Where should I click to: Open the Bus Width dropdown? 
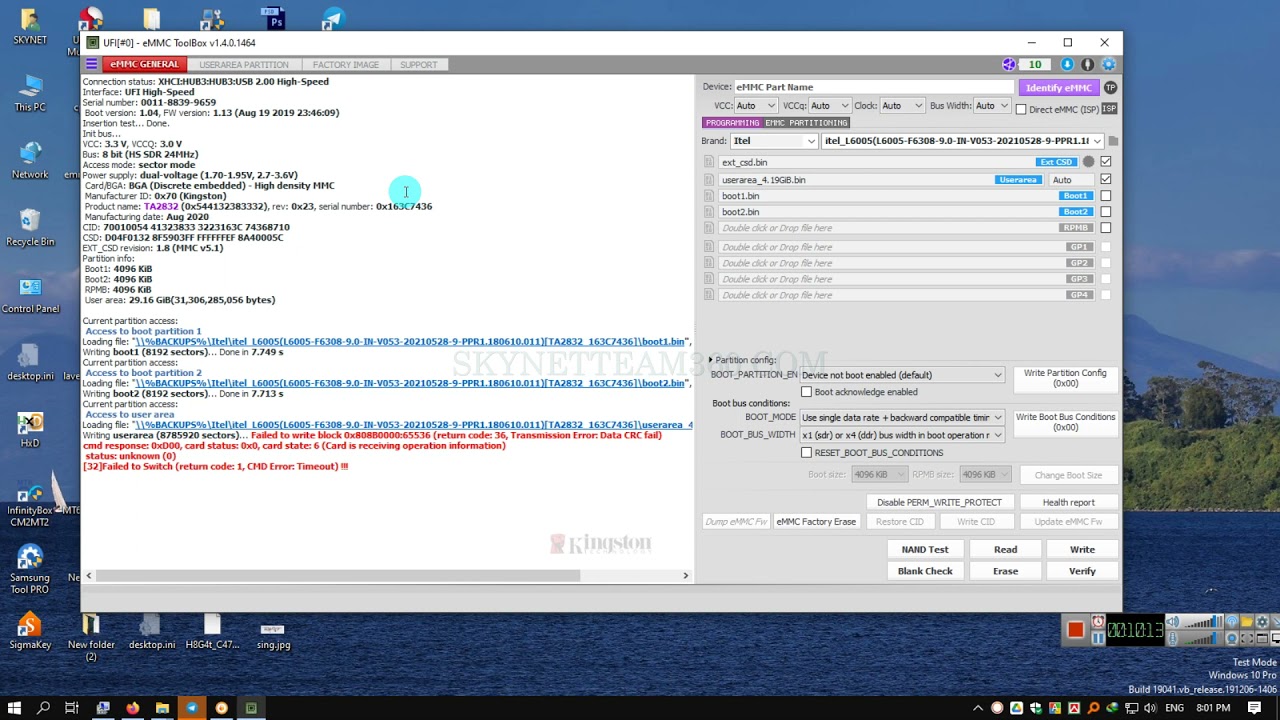(x=992, y=106)
